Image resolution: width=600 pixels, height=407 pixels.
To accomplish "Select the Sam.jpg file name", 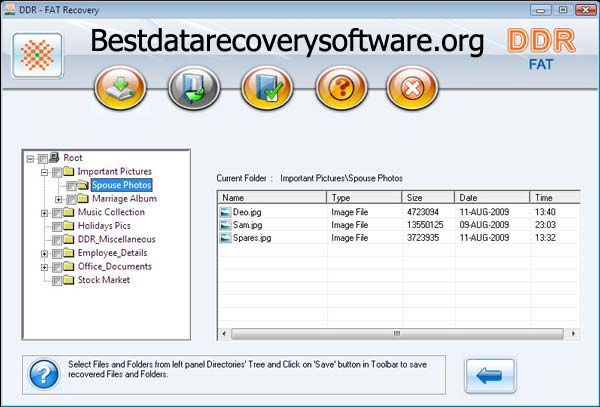I will [x=248, y=225].
